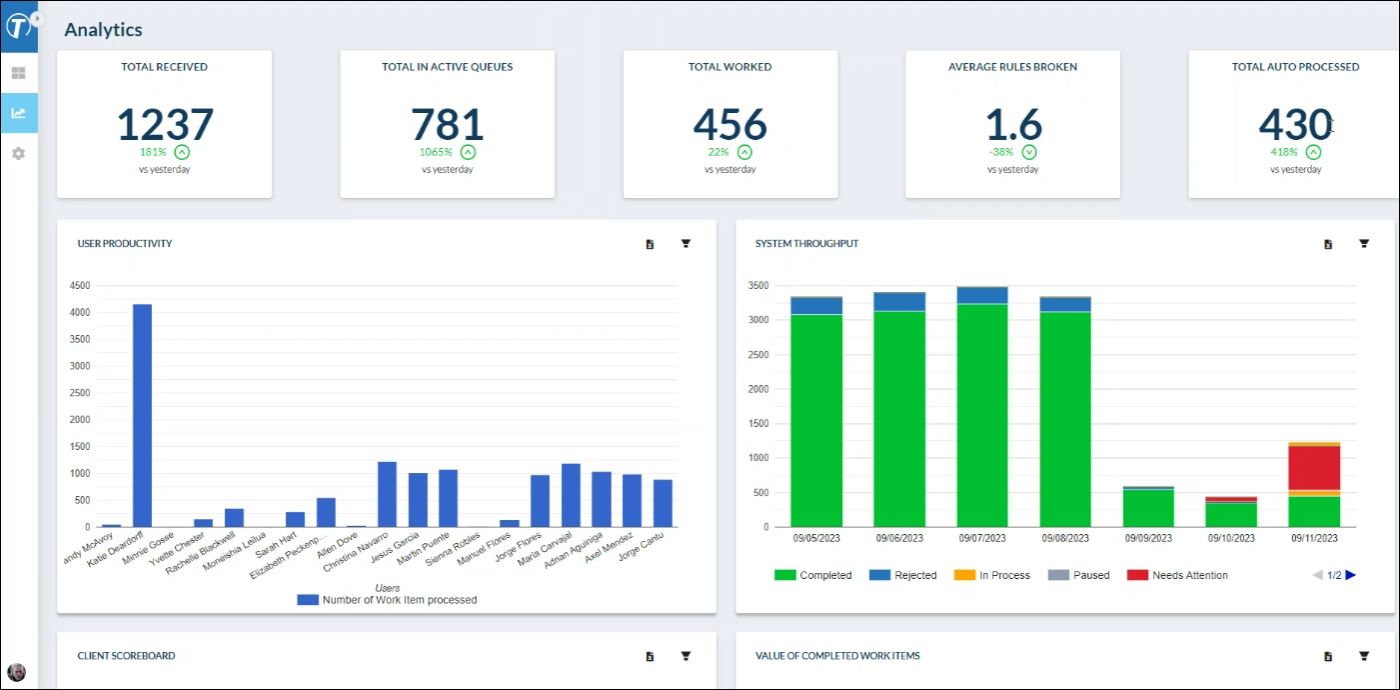Open user profile avatar at bottom left
The image size is (1400, 690).
click(x=17, y=671)
